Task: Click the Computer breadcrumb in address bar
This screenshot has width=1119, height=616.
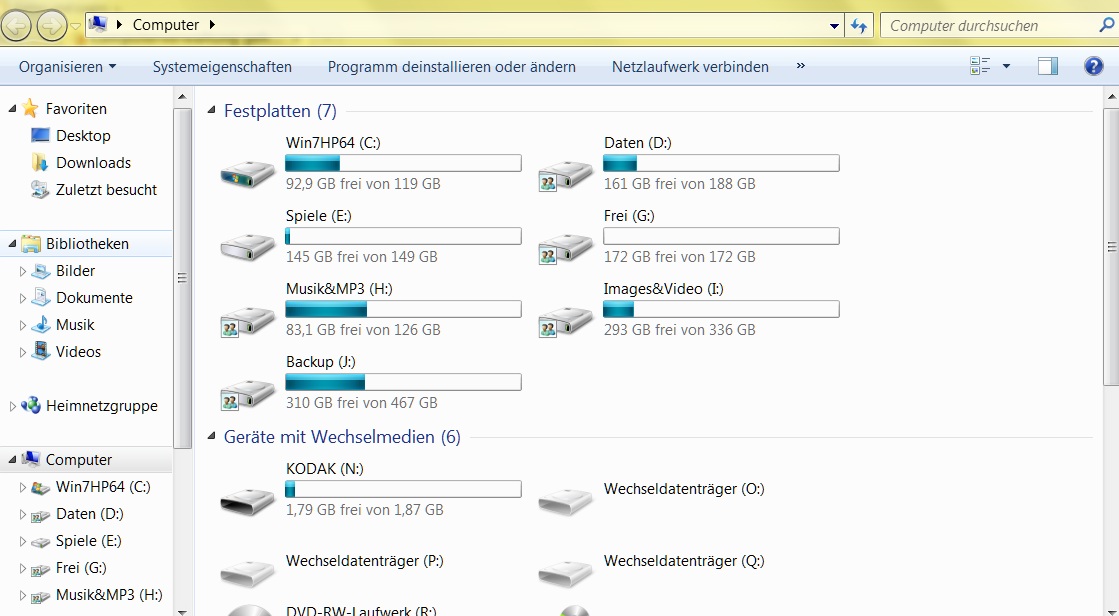Action: click(x=166, y=25)
